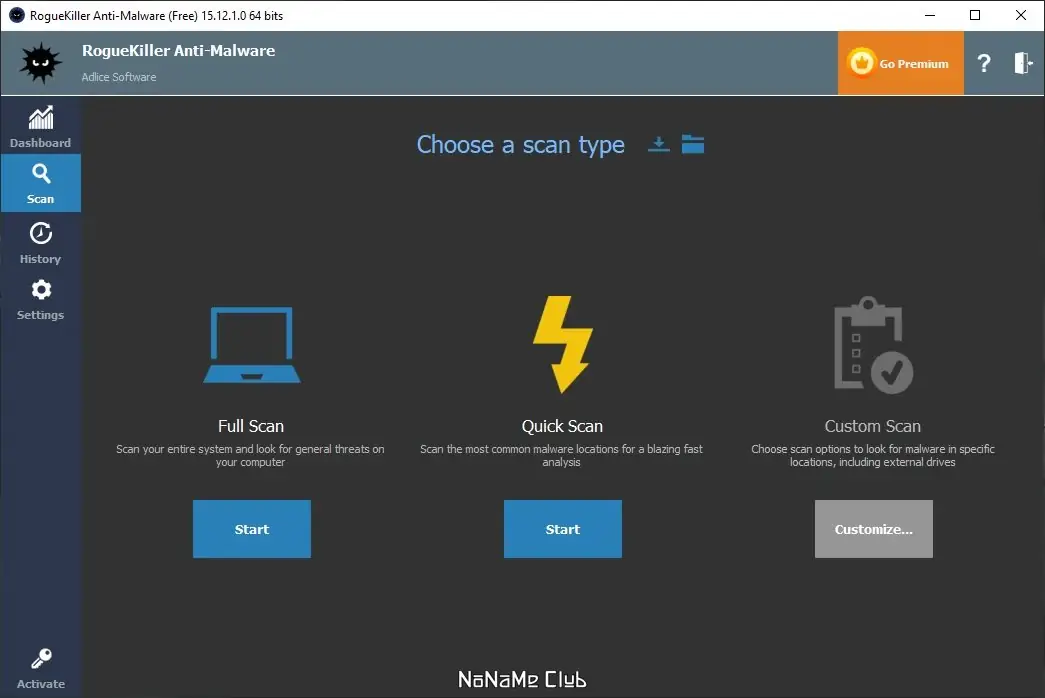The height and width of the screenshot is (698, 1045).
Task: Open the Activate key tab
Action: pyautogui.click(x=41, y=668)
